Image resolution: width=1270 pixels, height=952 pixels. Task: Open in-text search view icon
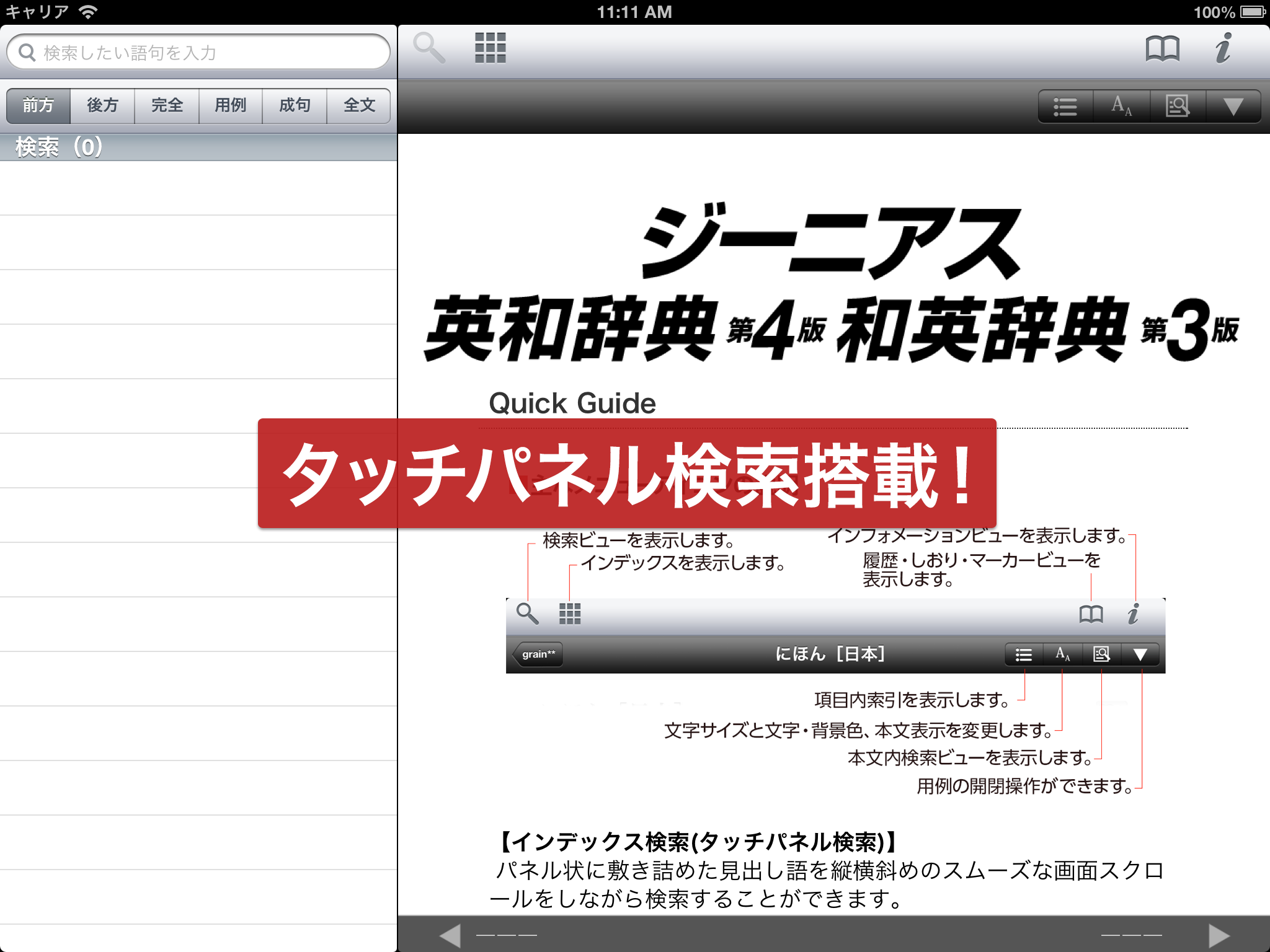pos(1177,107)
